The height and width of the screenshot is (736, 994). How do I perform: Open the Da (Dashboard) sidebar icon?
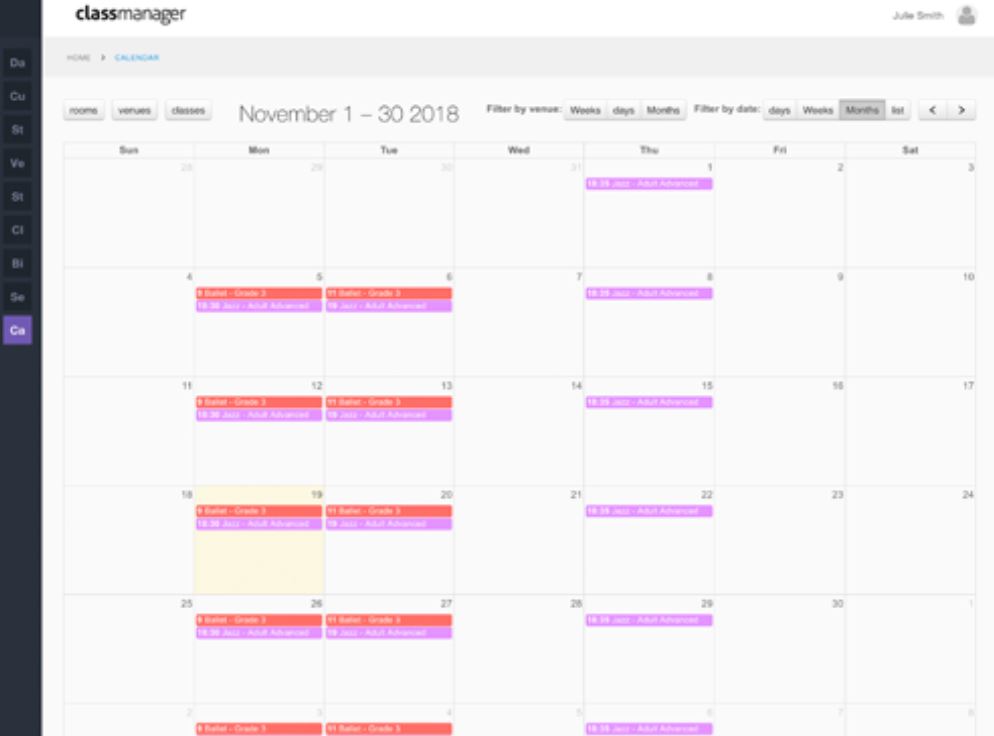pos(17,63)
